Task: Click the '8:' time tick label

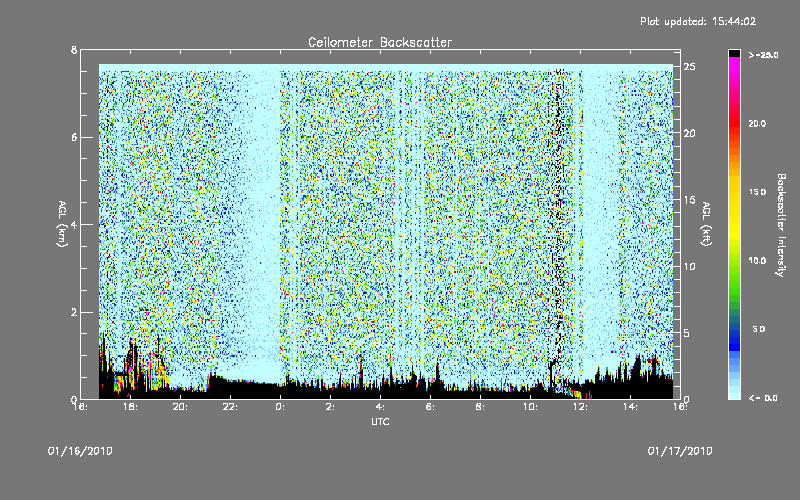Action: coord(480,407)
